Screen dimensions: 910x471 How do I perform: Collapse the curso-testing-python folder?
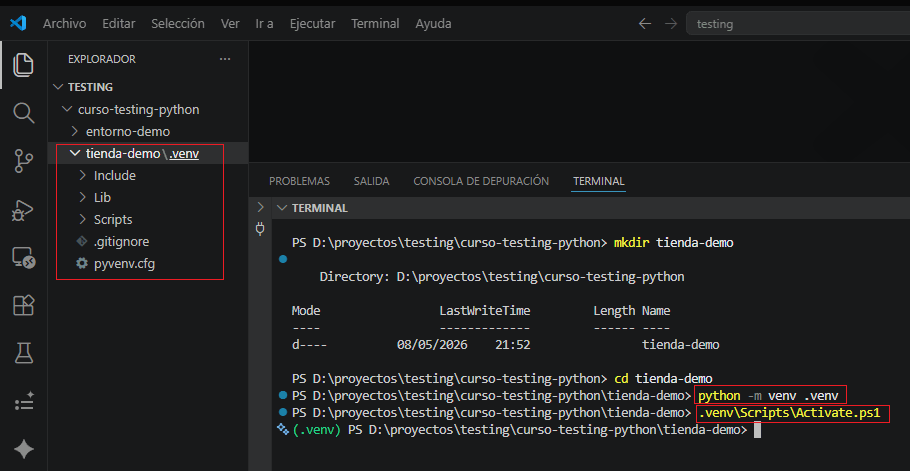click(x=67, y=109)
